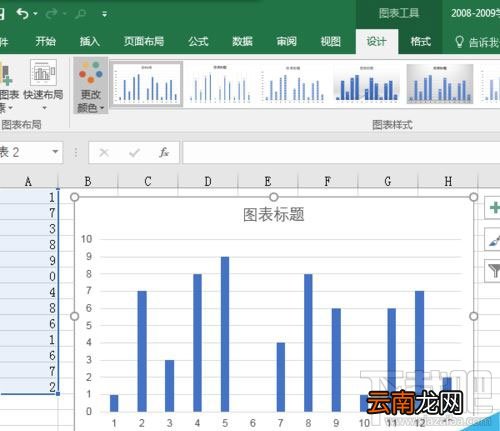Select column A header
The height and width of the screenshot is (431, 500).
(x=29, y=182)
